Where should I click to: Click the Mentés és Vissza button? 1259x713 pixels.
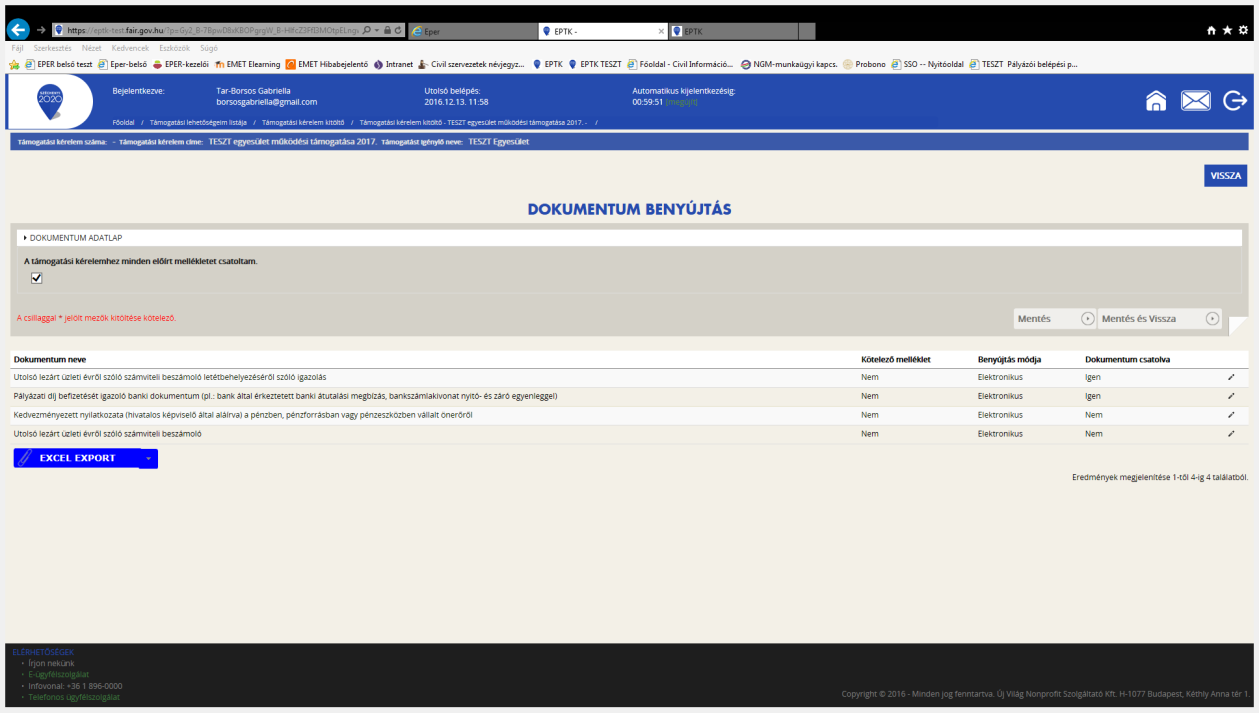[1160, 319]
